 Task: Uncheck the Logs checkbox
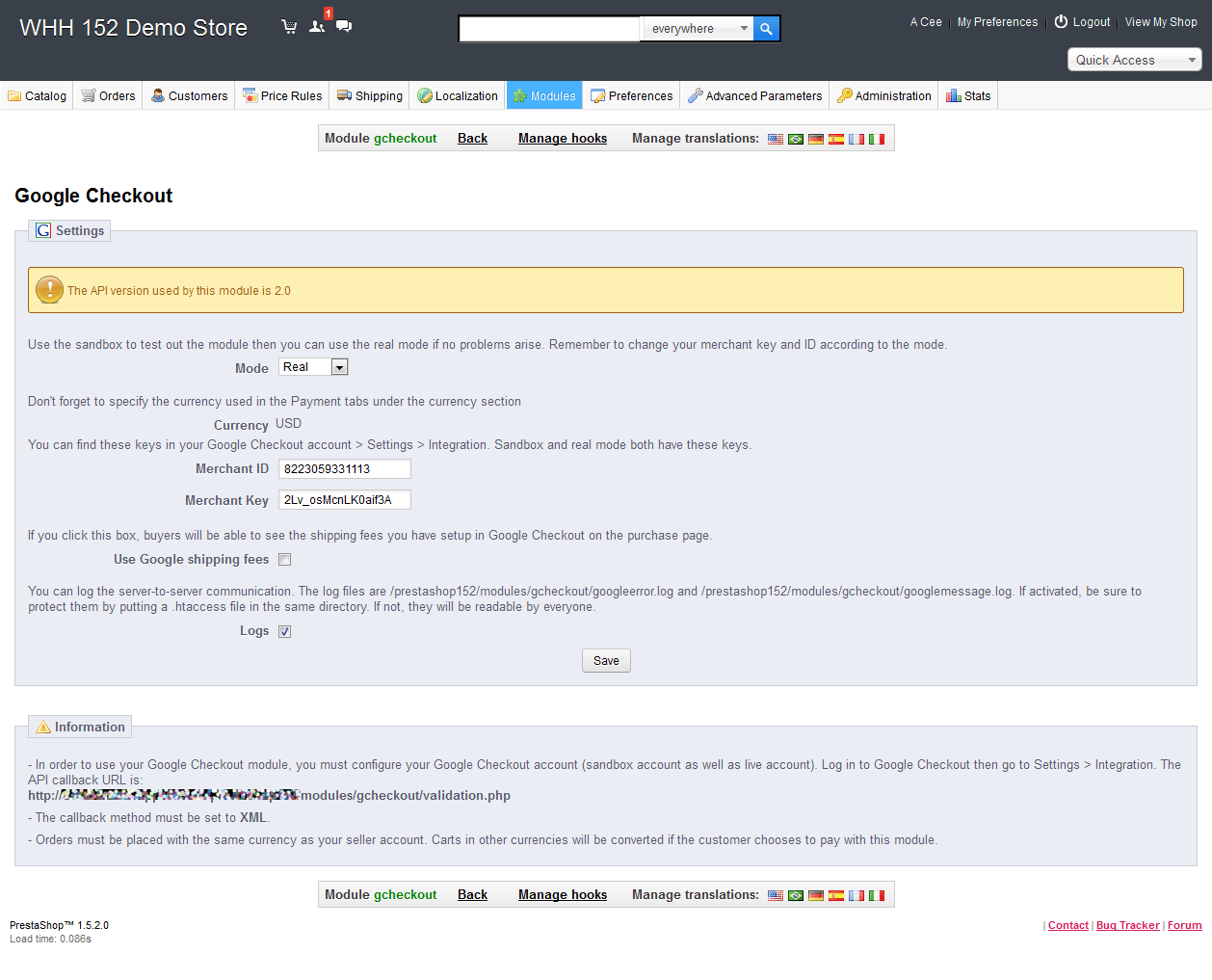285,632
